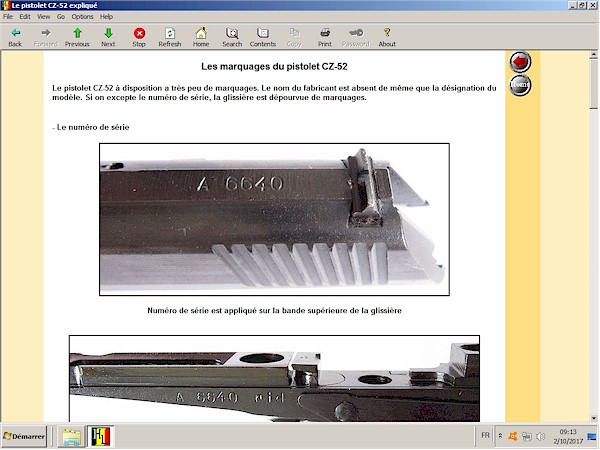Click the application icon in the title bar
600x450 pixels.
[x=5, y=5]
